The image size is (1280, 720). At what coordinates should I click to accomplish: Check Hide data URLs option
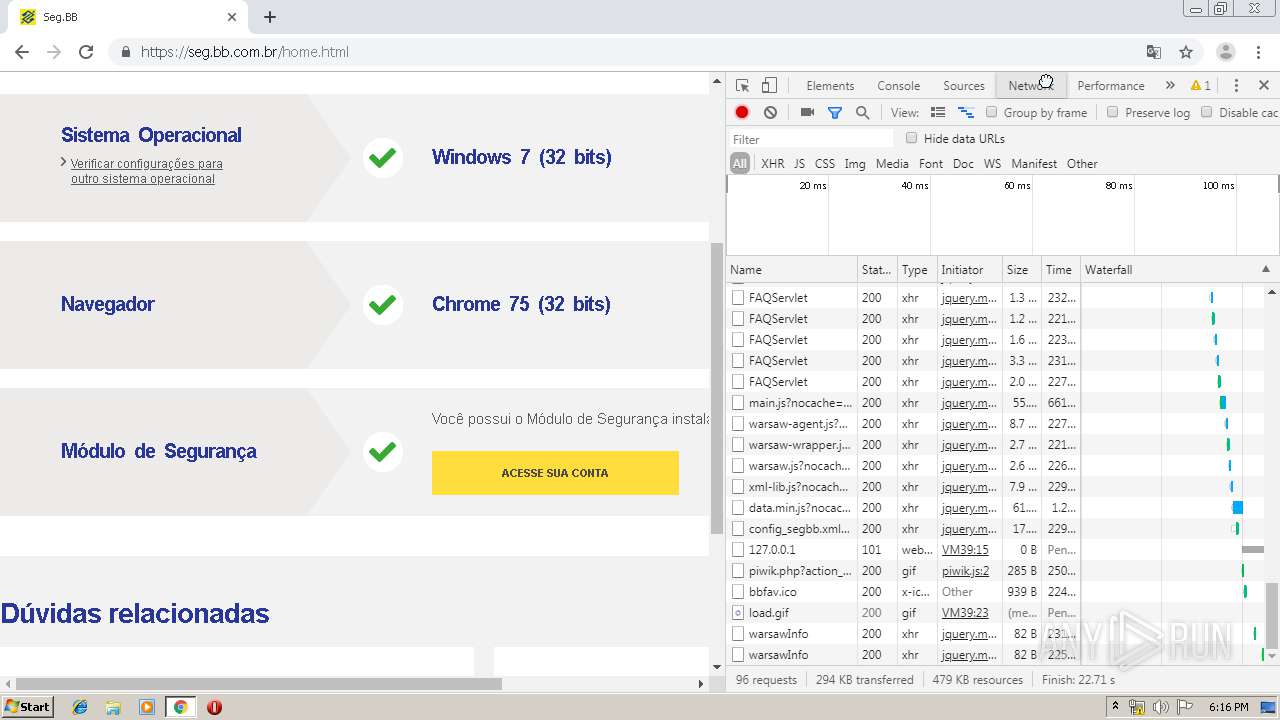click(911, 138)
